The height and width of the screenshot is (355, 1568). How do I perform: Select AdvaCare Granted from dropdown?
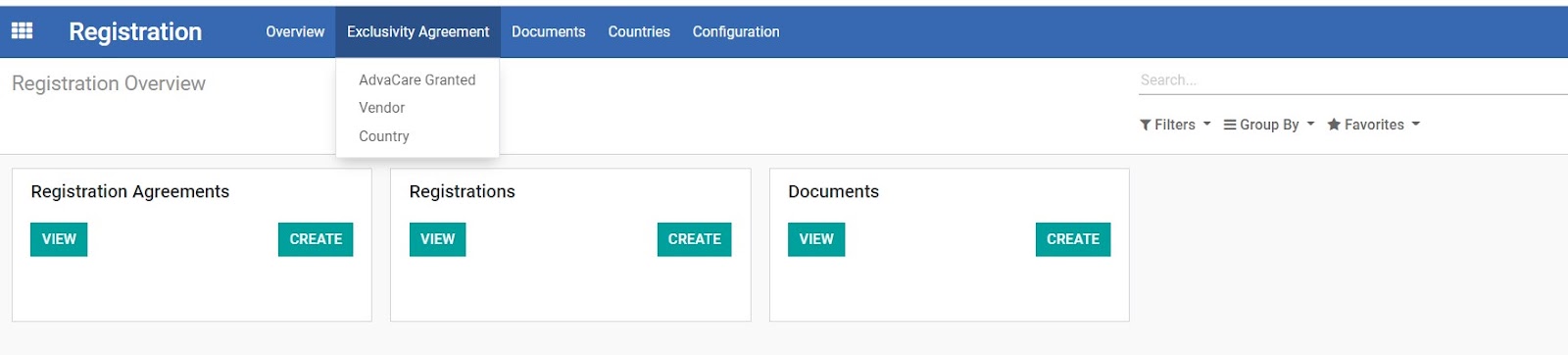point(417,79)
